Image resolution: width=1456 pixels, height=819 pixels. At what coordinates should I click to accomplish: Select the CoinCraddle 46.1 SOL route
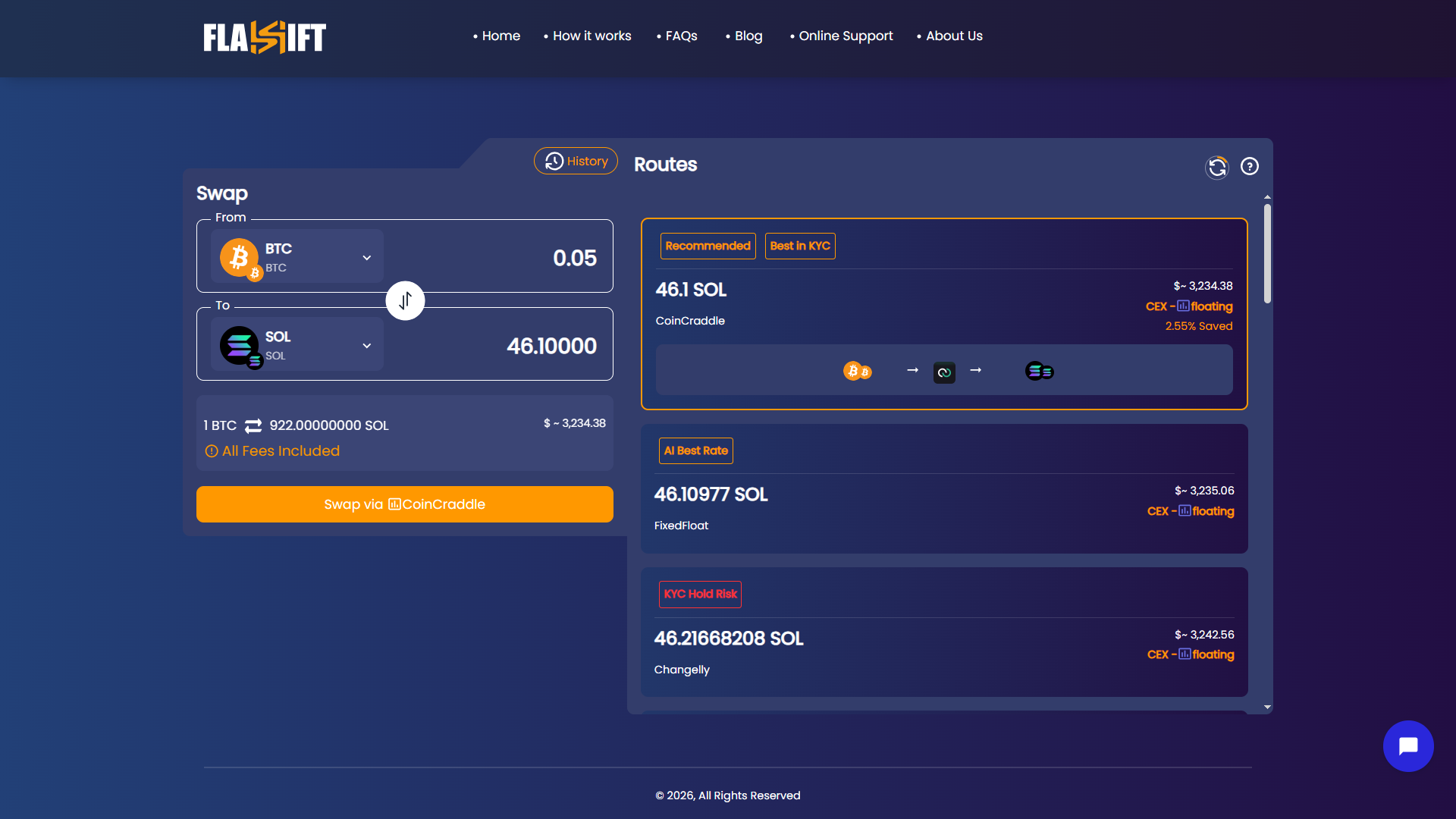coord(944,314)
